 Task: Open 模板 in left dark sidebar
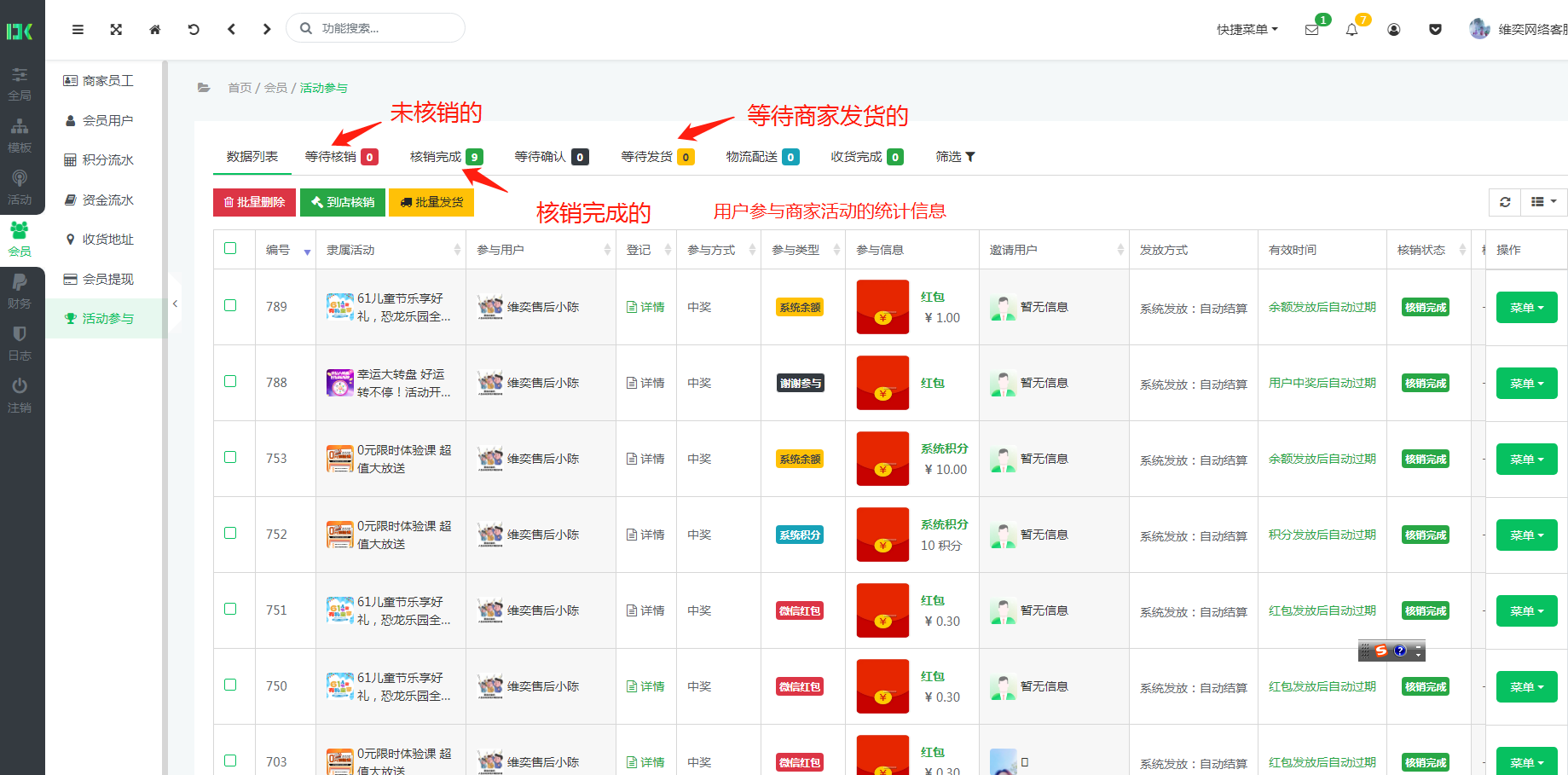tap(20, 136)
